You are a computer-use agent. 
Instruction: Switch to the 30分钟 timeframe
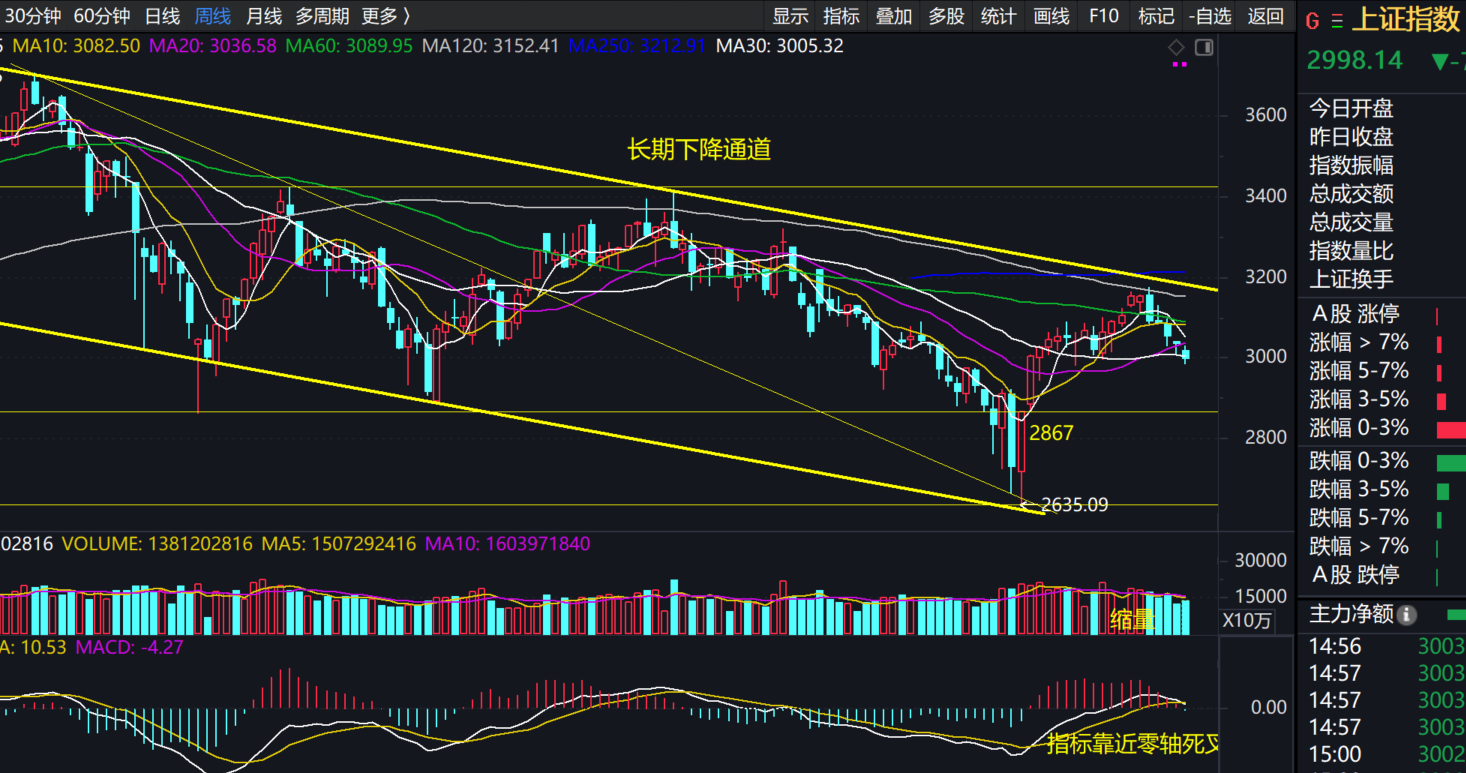33,16
